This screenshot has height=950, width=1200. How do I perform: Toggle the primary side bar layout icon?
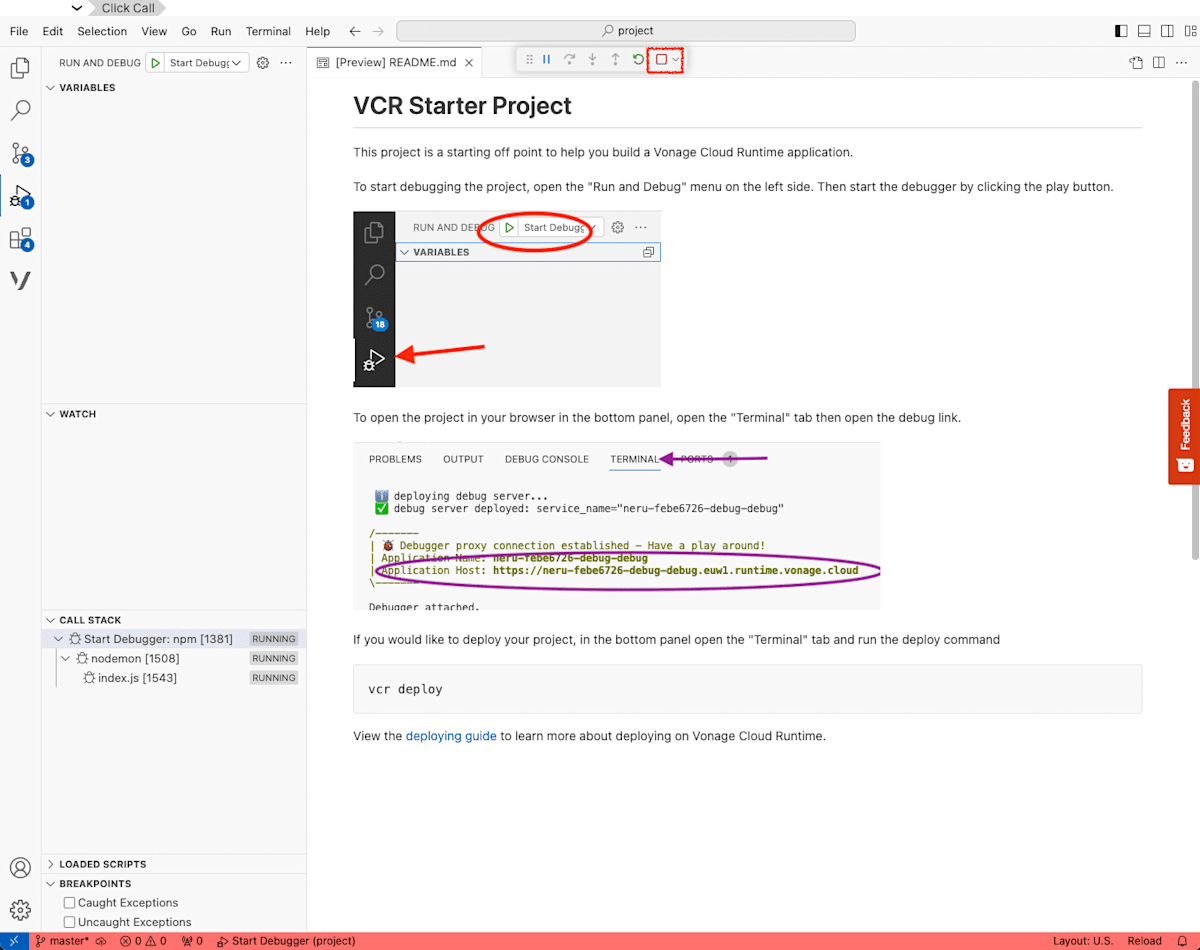click(1121, 31)
